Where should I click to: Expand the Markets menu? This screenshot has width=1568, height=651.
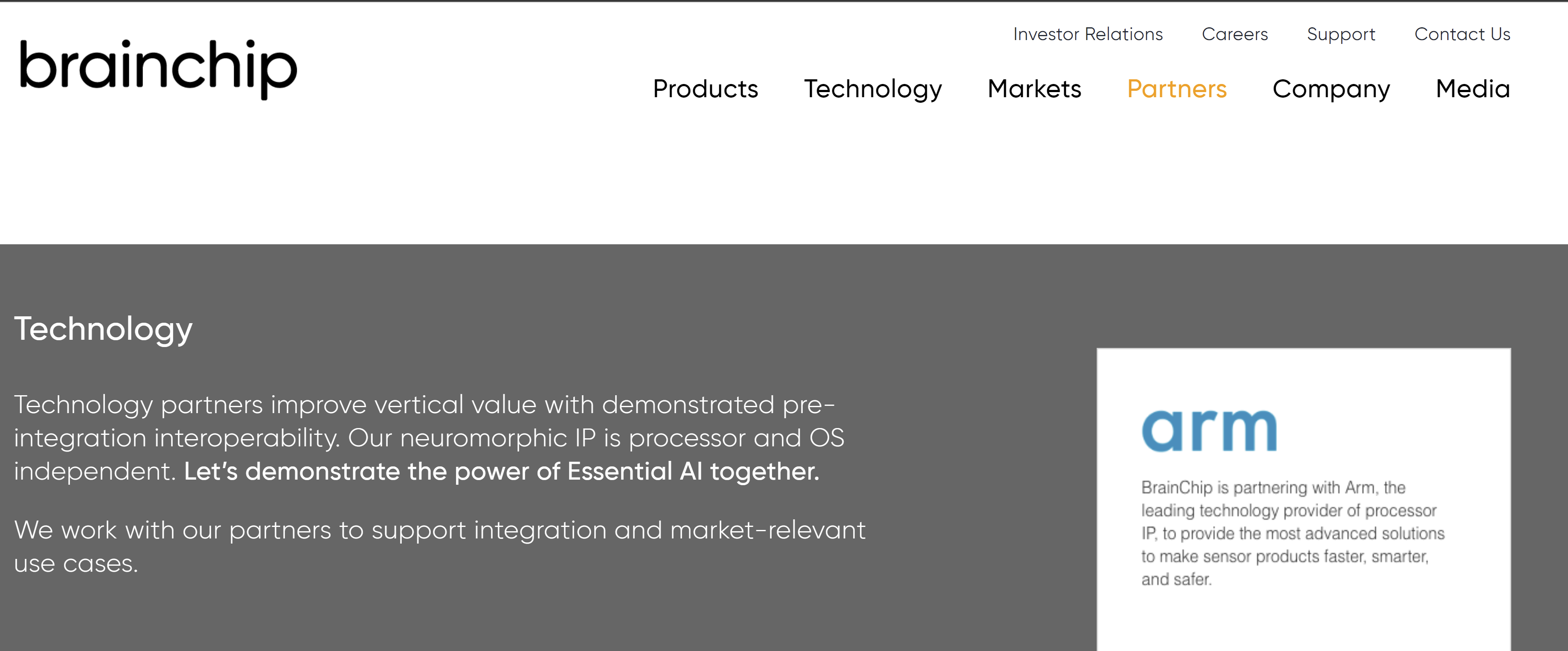click(1034, 89)
